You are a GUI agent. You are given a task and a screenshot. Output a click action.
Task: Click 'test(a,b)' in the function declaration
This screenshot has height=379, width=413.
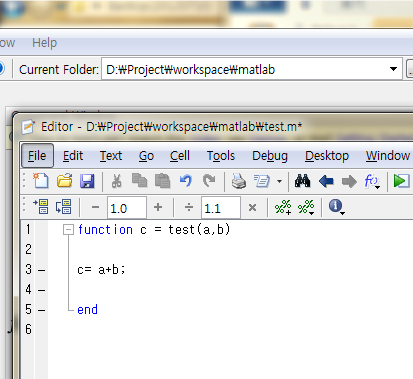(199, 230)
